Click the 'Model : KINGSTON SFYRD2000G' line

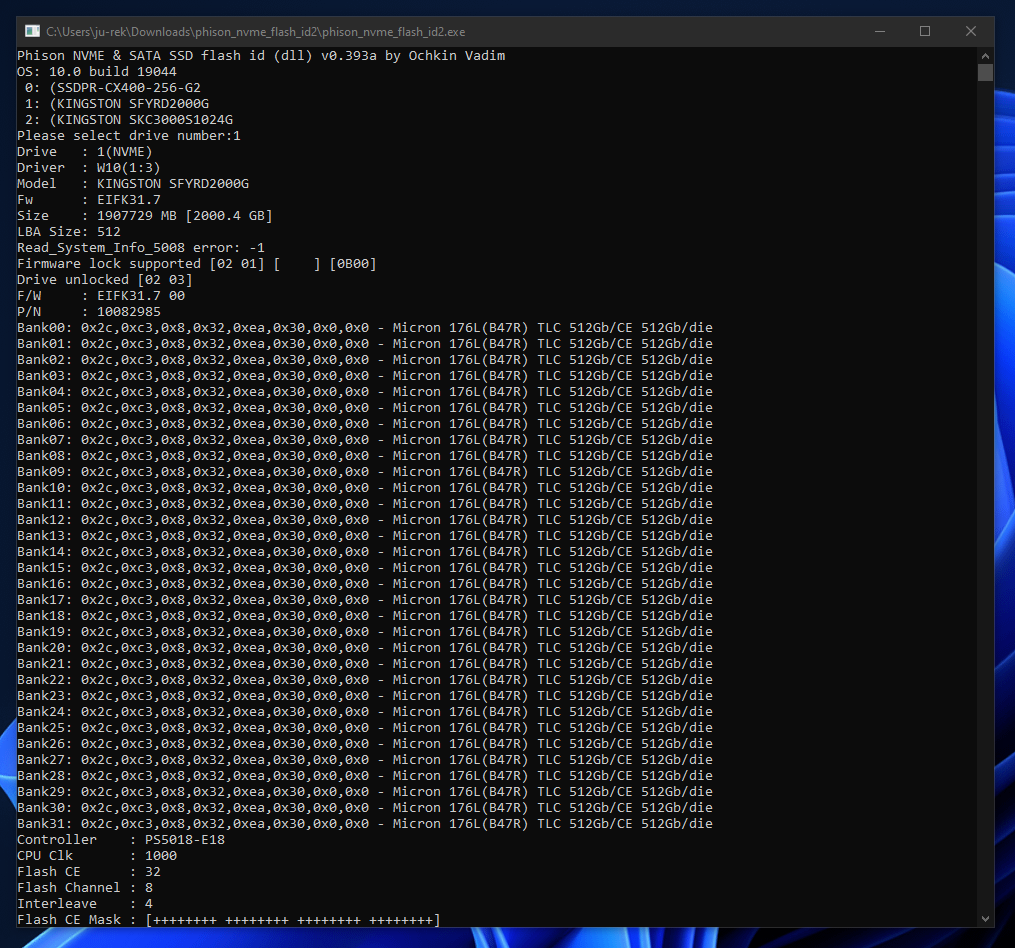pos(133,184)
